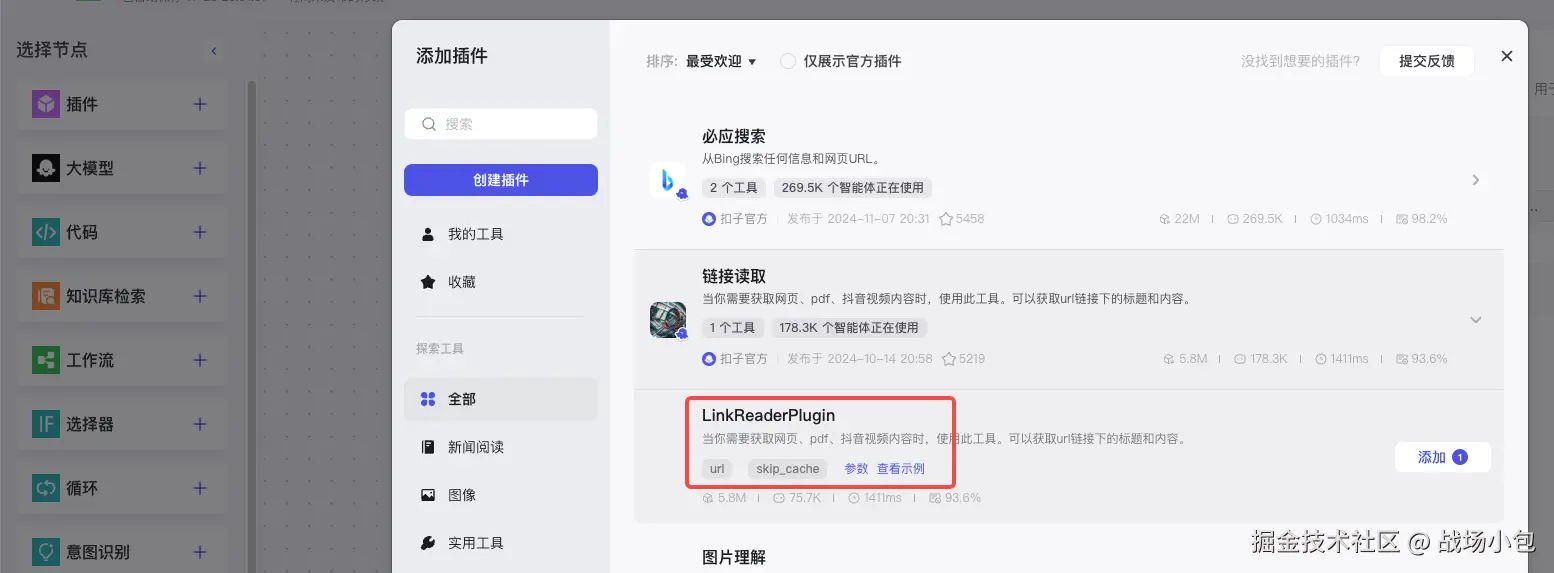
Task: Click 178.3K 个智能体正在使用 tag
Action: pos(849,328)
